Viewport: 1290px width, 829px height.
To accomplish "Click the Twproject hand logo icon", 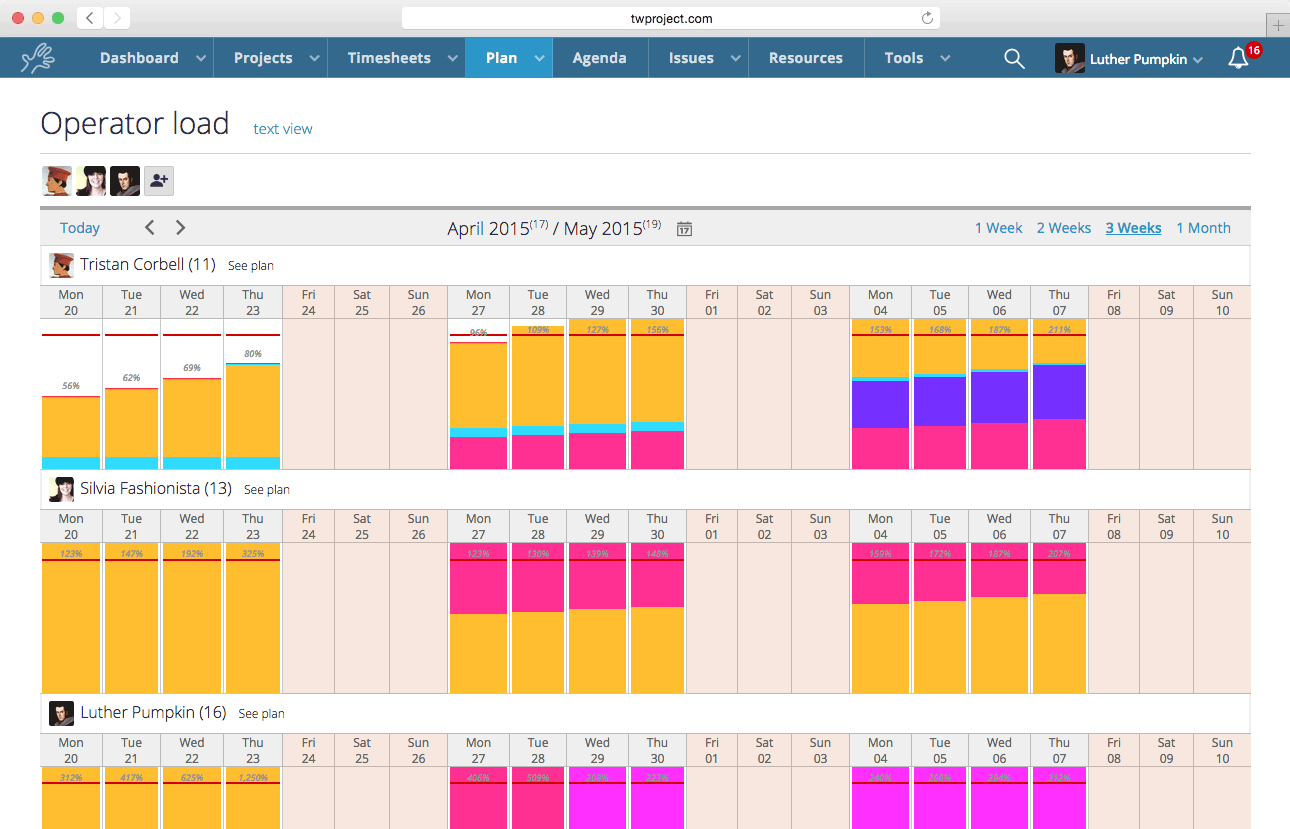I will [x=38, y=58].
